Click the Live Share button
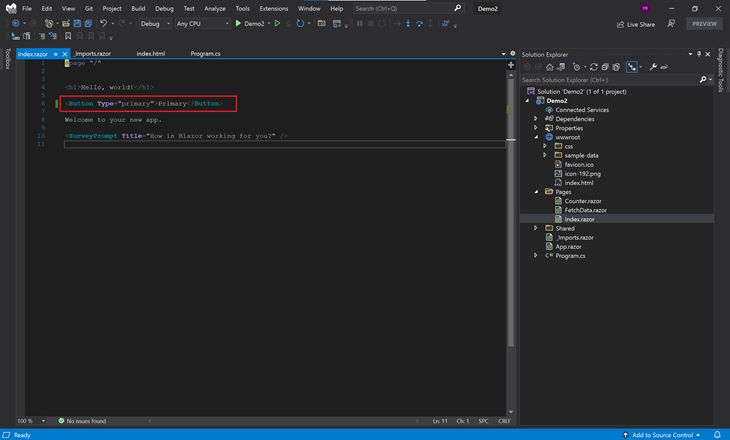Image resolution: width=730 pixels, height=440 pixels. pos(636,24)
